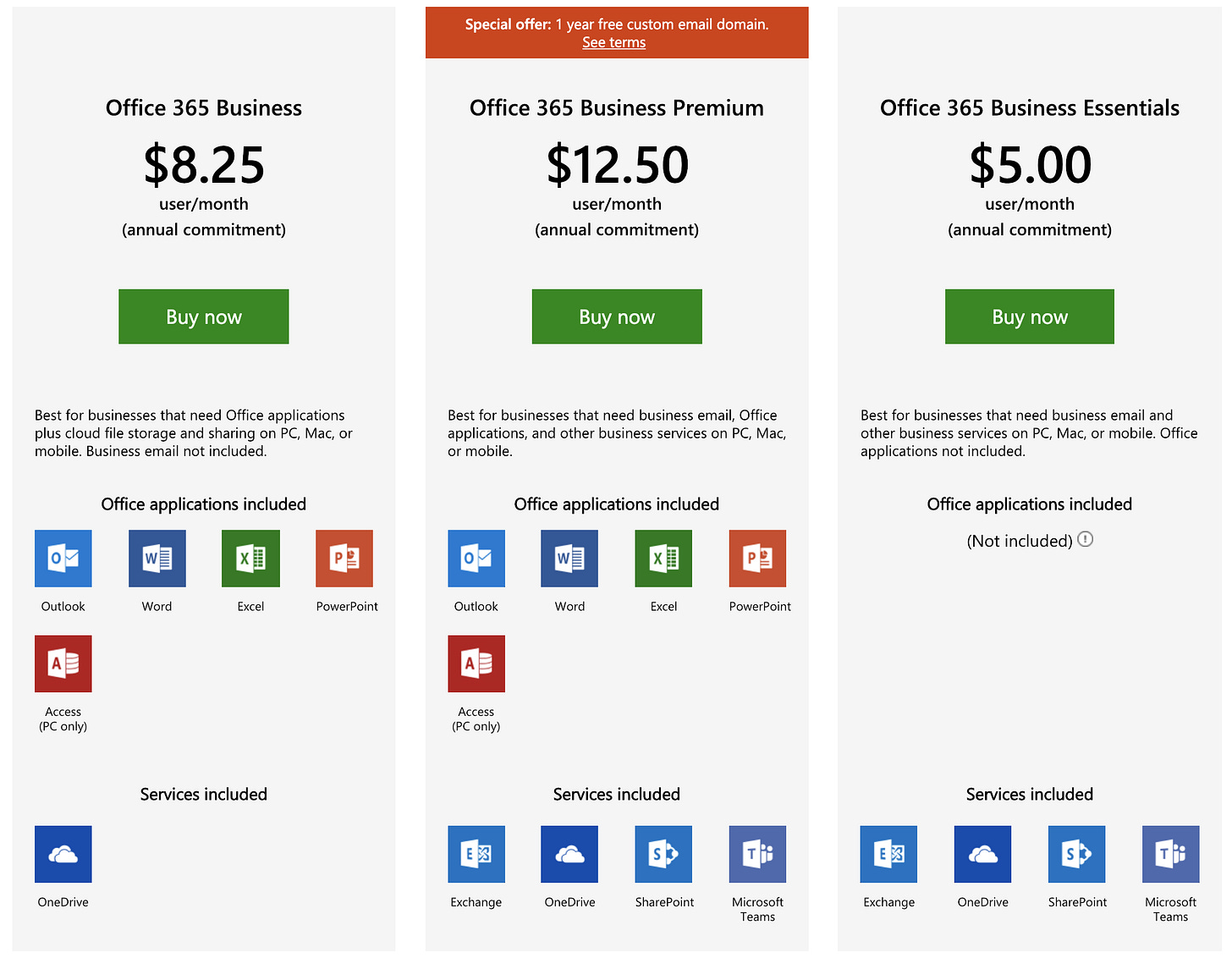Screen dimensions: 1232x958
Task: Click the (annual commitment) text under $5.00
Action: (1030, 230)
